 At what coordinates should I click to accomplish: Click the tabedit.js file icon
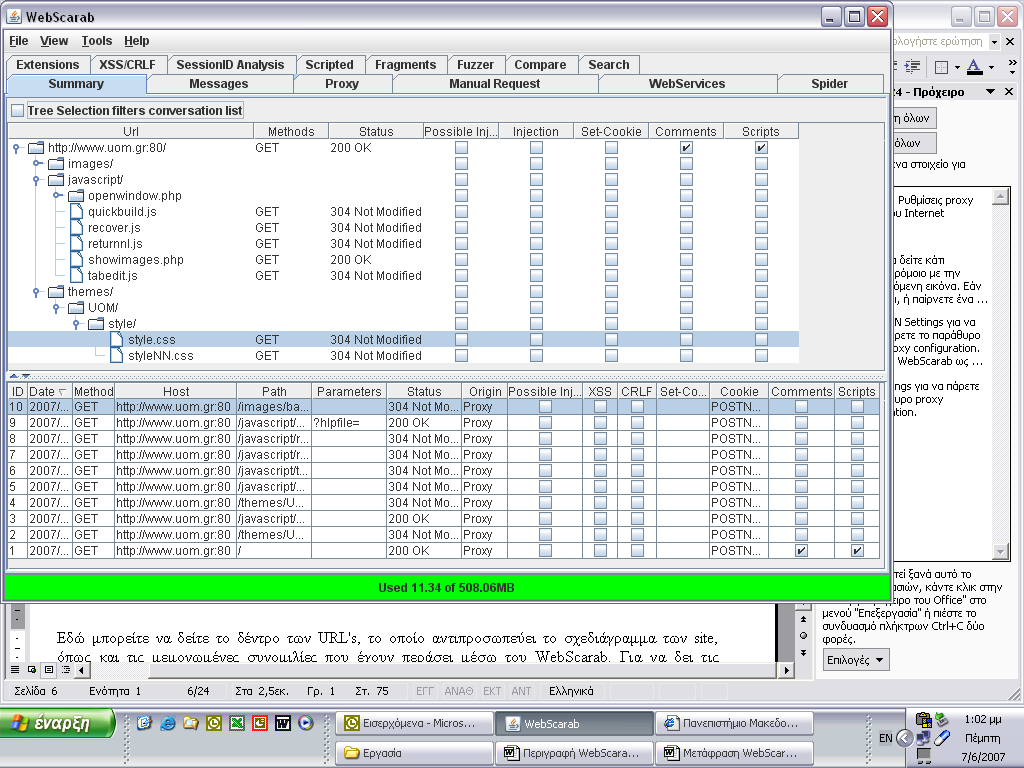[77, 276]
